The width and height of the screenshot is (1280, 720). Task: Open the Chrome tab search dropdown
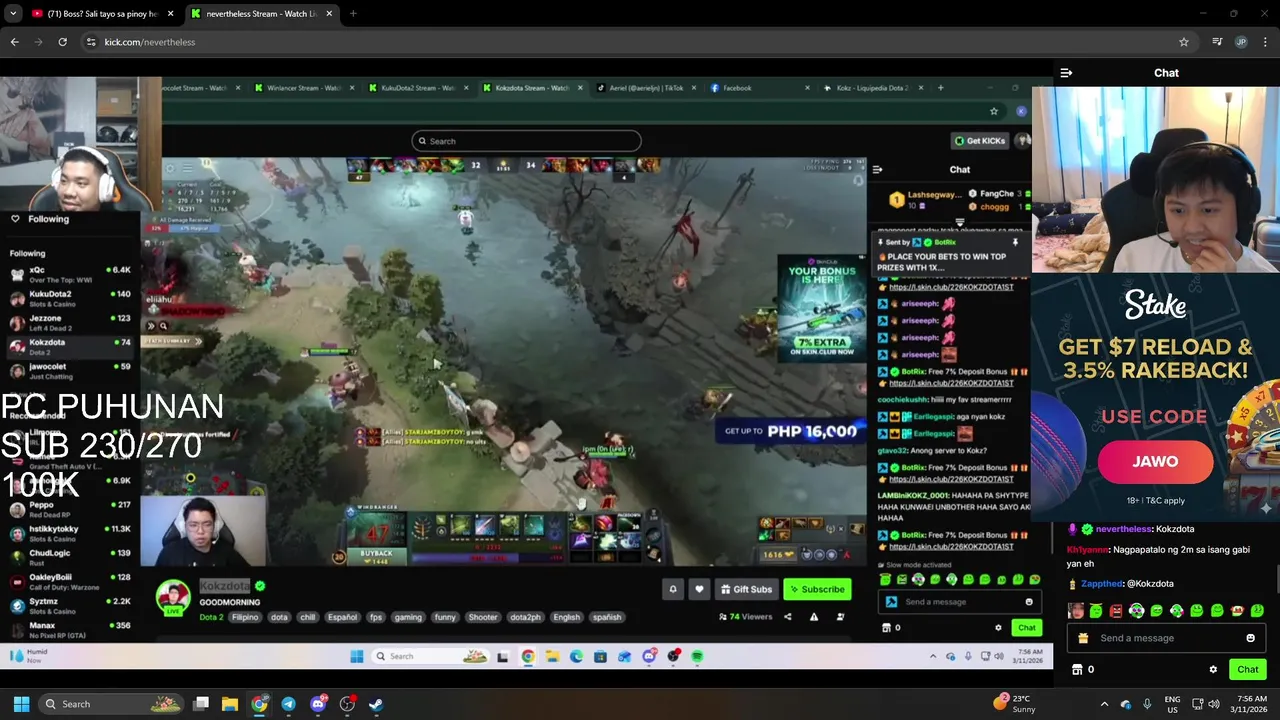[x=13, y=14]
